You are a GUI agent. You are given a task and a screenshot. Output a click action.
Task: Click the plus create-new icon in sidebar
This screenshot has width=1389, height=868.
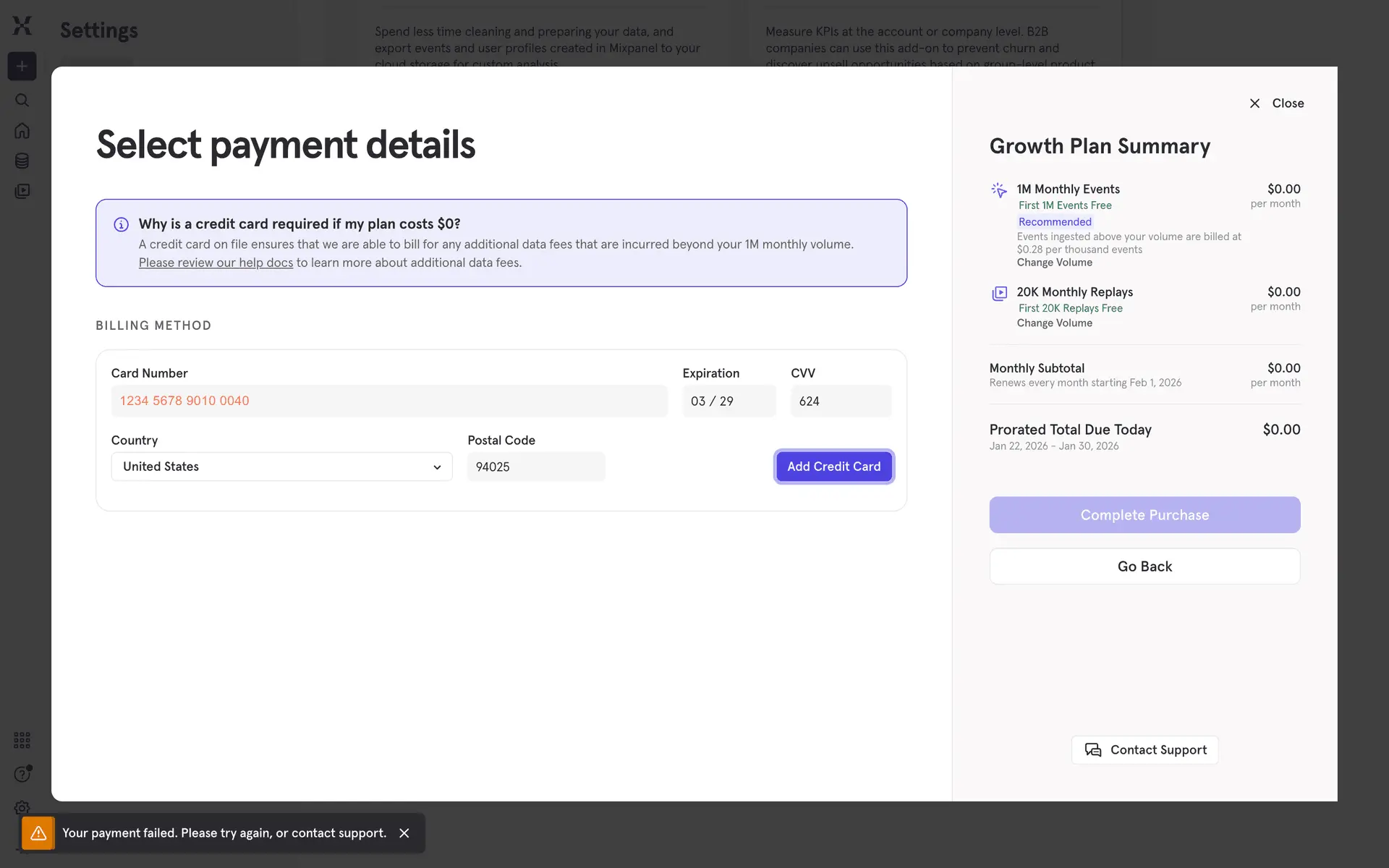pos(22,67)
